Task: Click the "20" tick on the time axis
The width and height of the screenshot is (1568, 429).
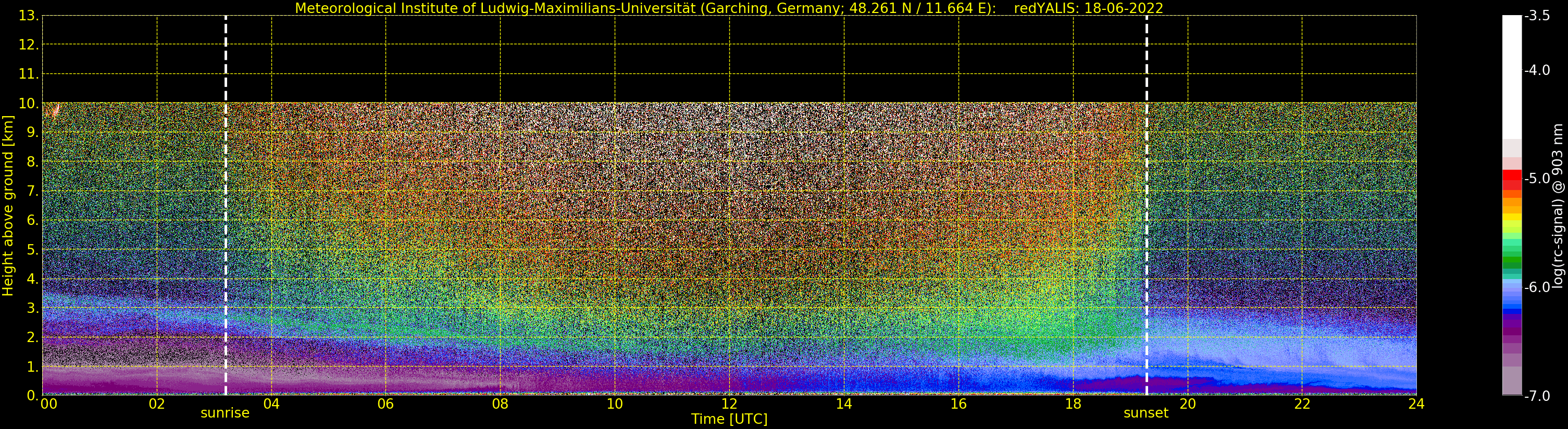Action: 1188,403
